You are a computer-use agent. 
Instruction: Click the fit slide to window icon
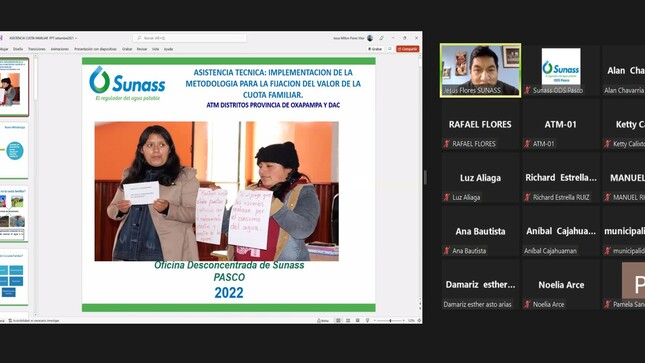click(x=419, y=321)
